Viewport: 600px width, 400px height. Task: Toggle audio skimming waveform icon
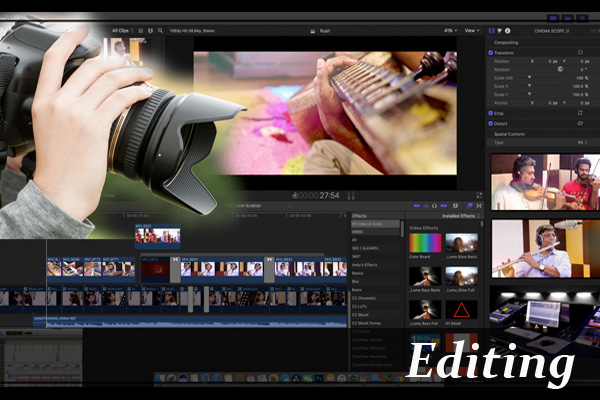[x=426, y=206]
